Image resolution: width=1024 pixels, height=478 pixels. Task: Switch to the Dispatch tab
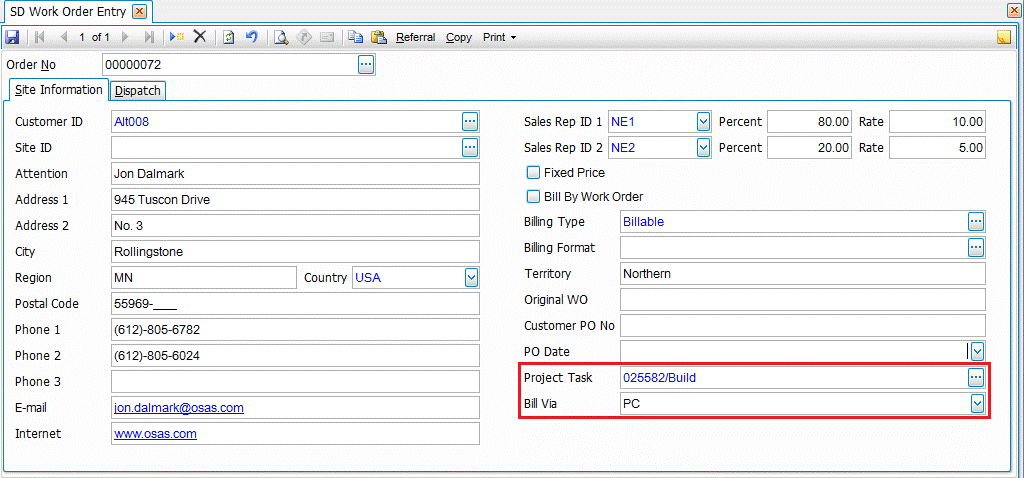138,91
